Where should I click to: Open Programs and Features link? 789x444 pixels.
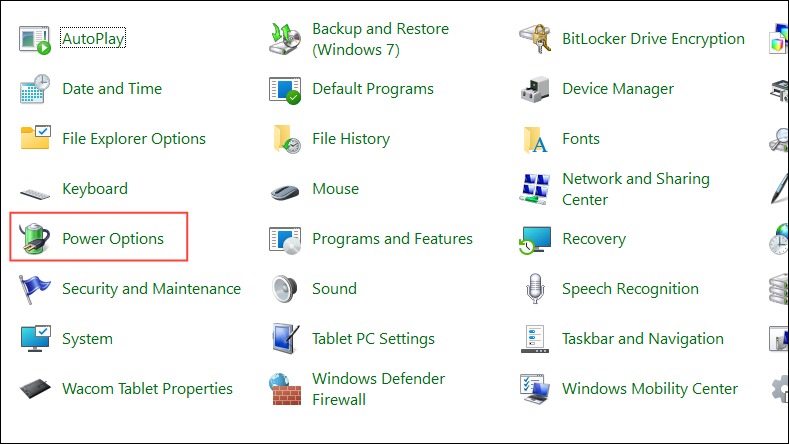click(x=392, y=239)
